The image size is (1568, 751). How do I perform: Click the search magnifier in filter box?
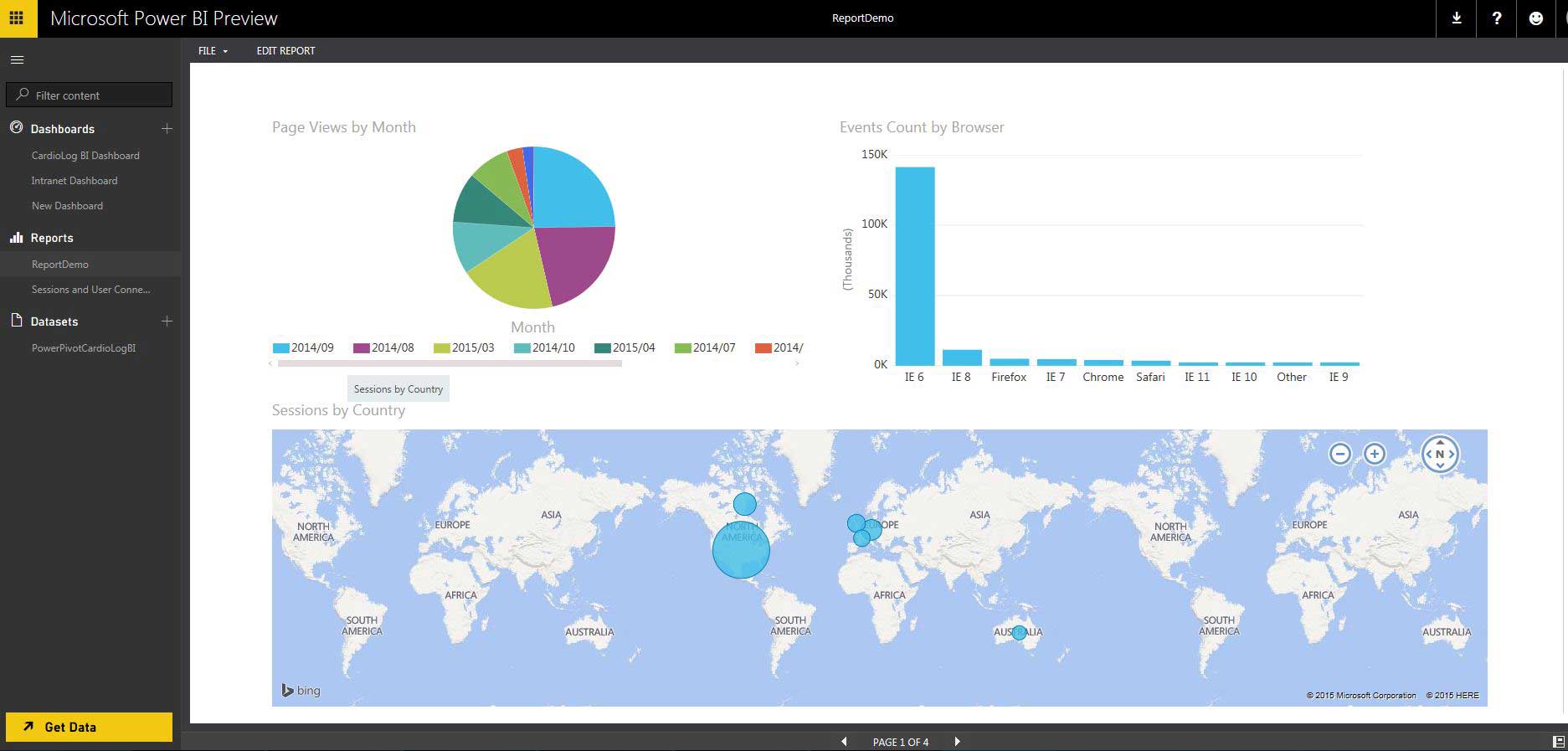(x=23, y=95)
